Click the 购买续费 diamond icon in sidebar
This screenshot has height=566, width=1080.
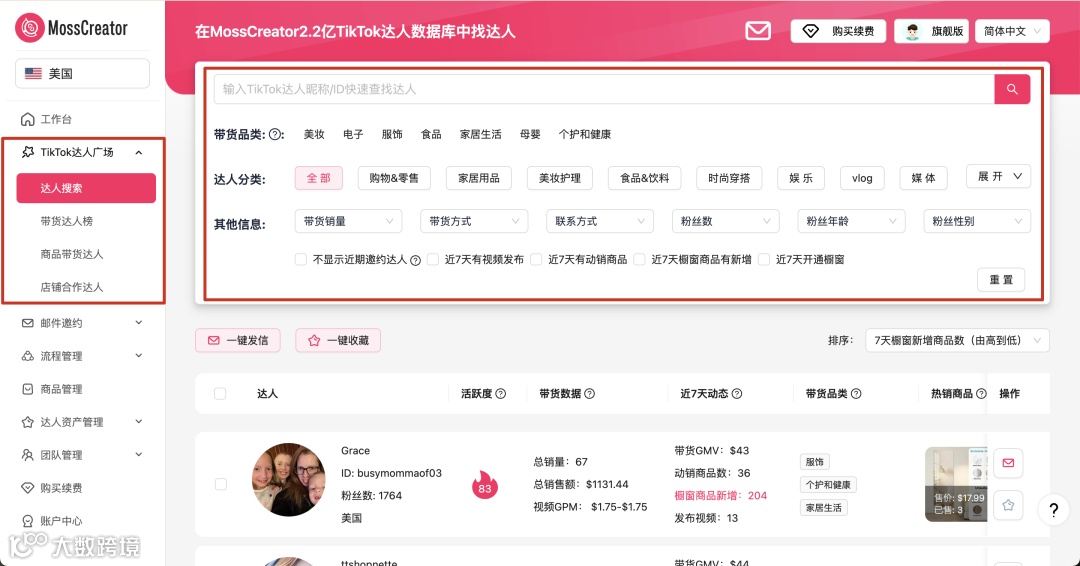(x=28, y=488)
